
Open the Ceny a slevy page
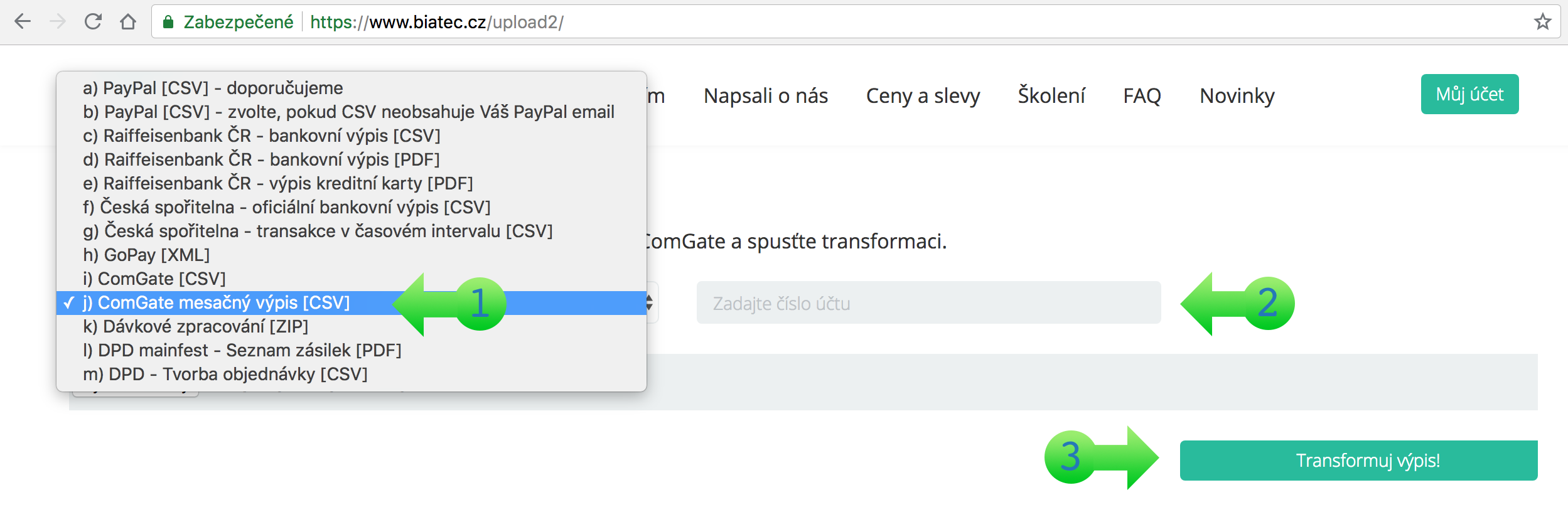pyautogui.click(x=922, y=95)
